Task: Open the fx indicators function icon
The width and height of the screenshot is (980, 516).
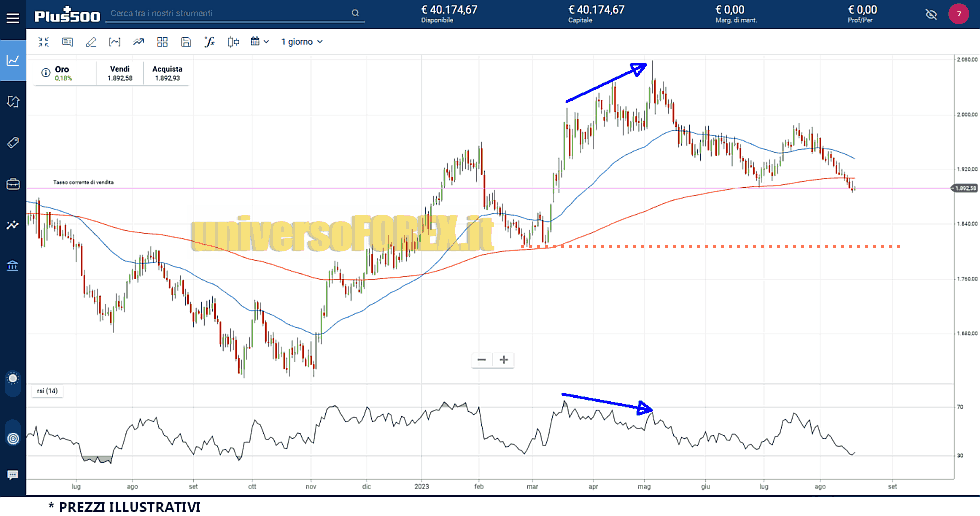Action: (x=210, y=42)
